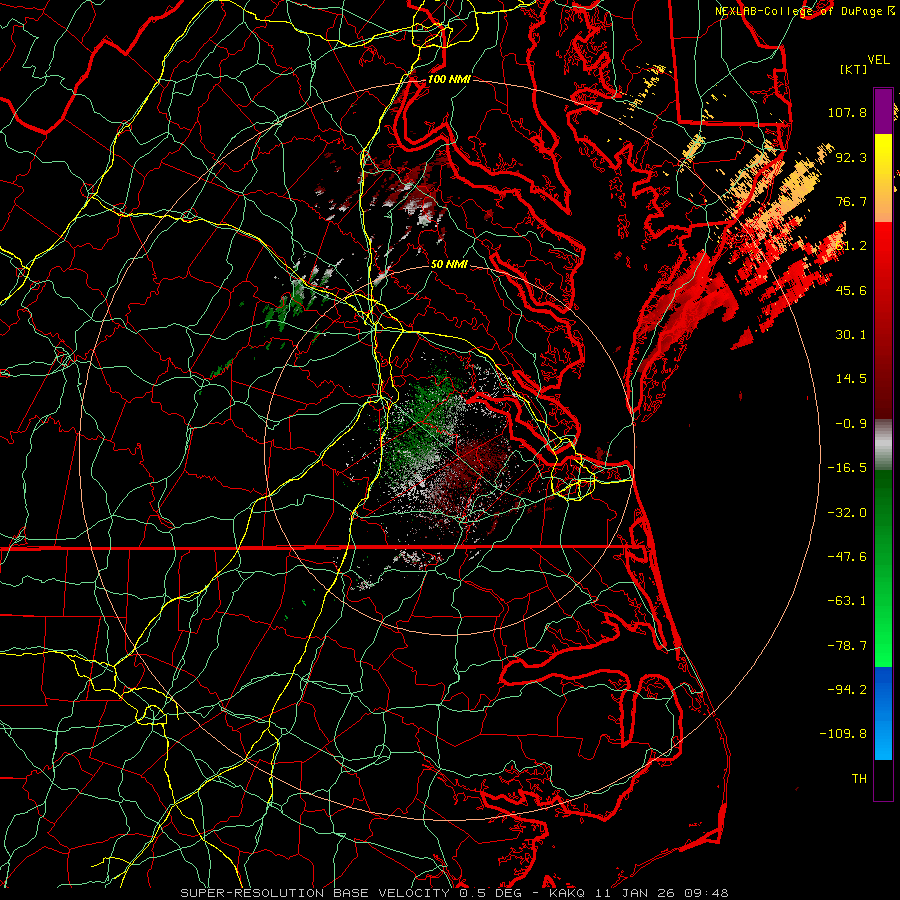Click the -63.1 velocity scale value
The width and height of the screenshot is (900, 900).
pos(847,601)
